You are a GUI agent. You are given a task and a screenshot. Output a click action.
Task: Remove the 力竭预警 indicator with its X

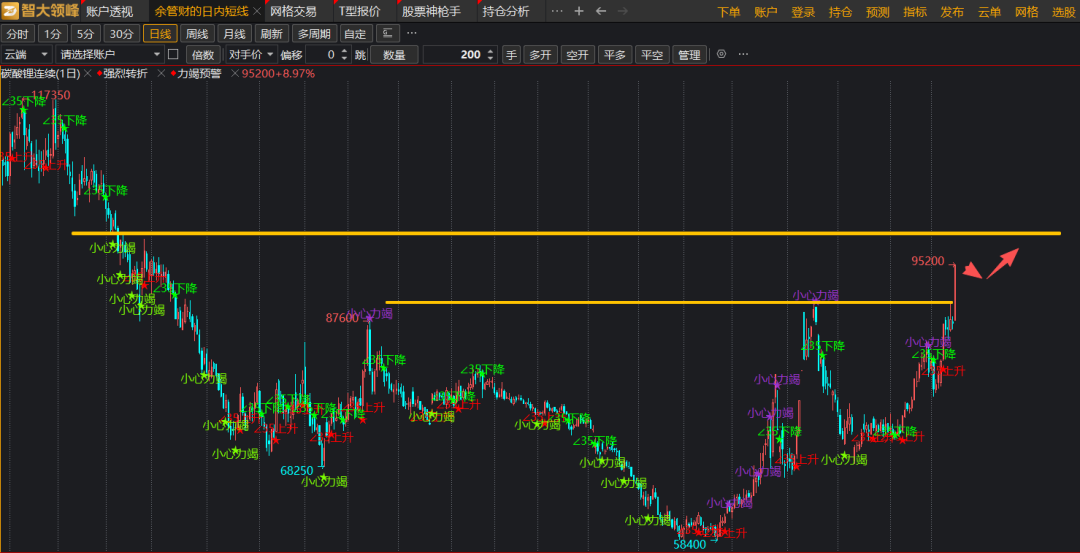[x=234, y=74]
